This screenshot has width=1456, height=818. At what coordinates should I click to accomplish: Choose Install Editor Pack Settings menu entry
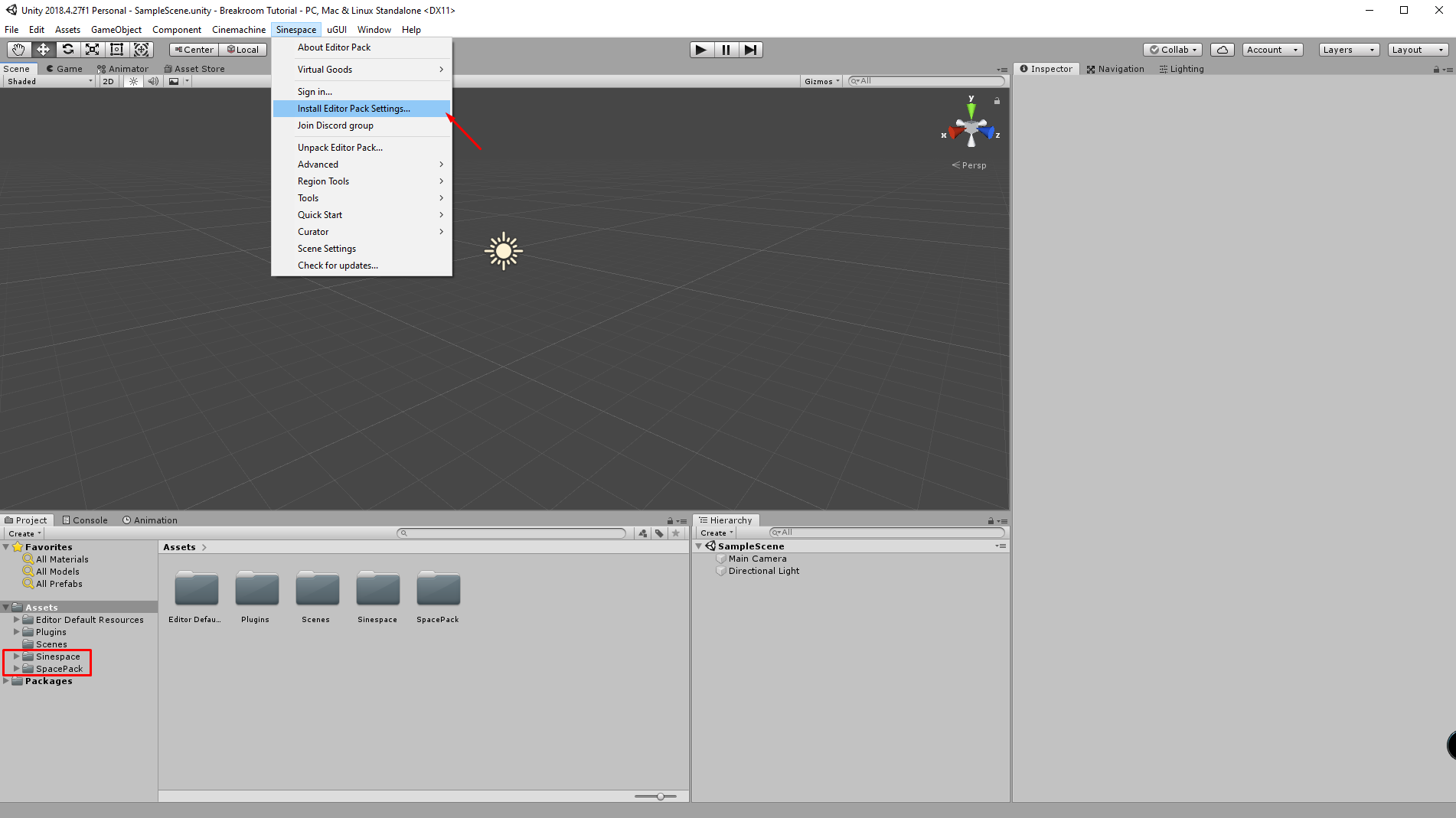click(x=354, y=109)
